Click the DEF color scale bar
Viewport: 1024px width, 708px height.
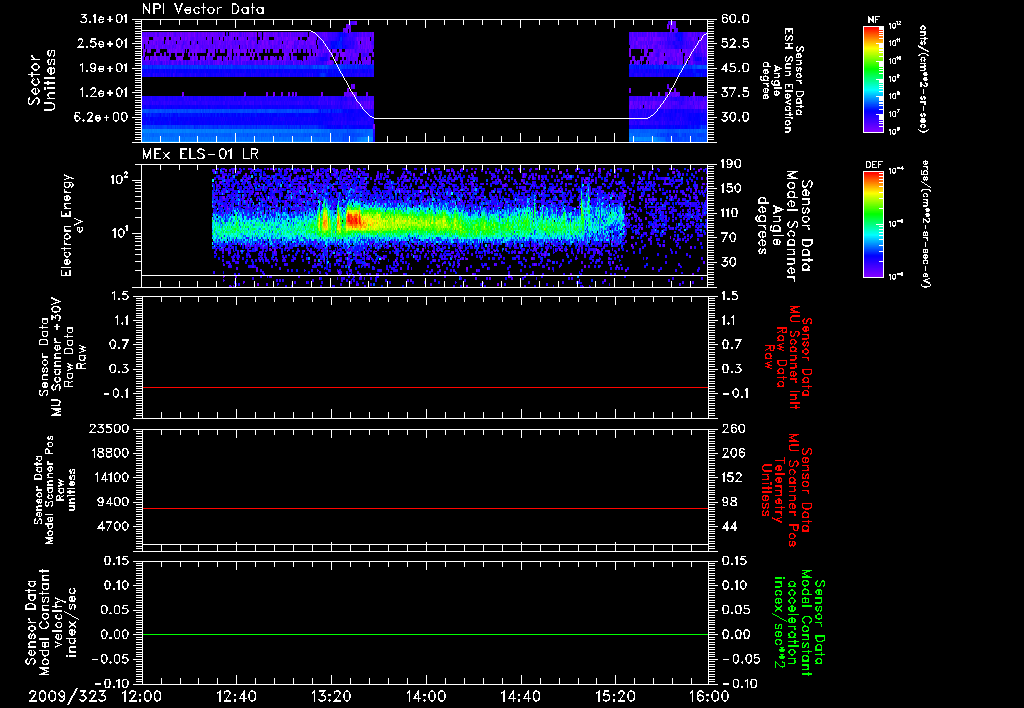coord(872,222)
